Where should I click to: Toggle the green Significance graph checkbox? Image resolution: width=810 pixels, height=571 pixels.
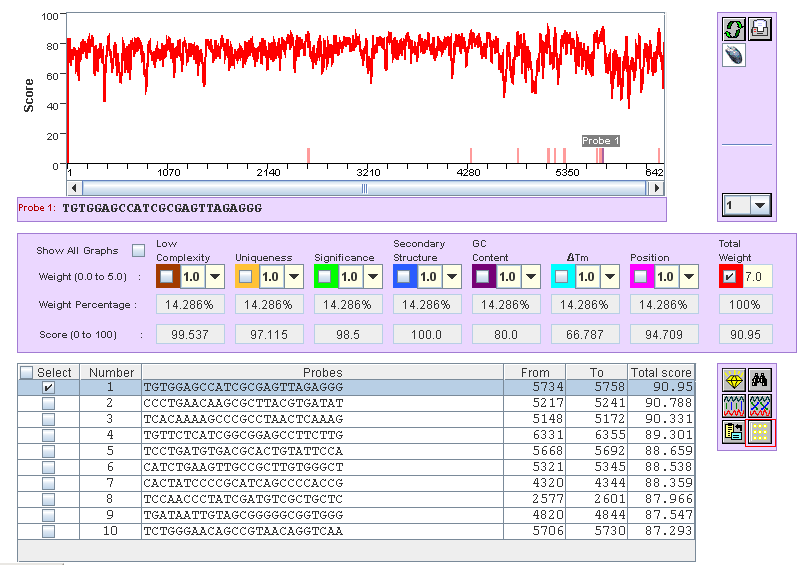click(325, 276)
